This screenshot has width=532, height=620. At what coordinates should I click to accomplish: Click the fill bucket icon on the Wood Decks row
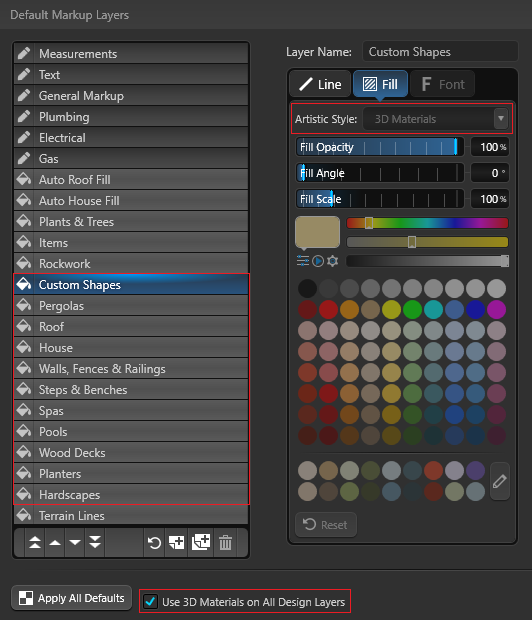point(24,452)
